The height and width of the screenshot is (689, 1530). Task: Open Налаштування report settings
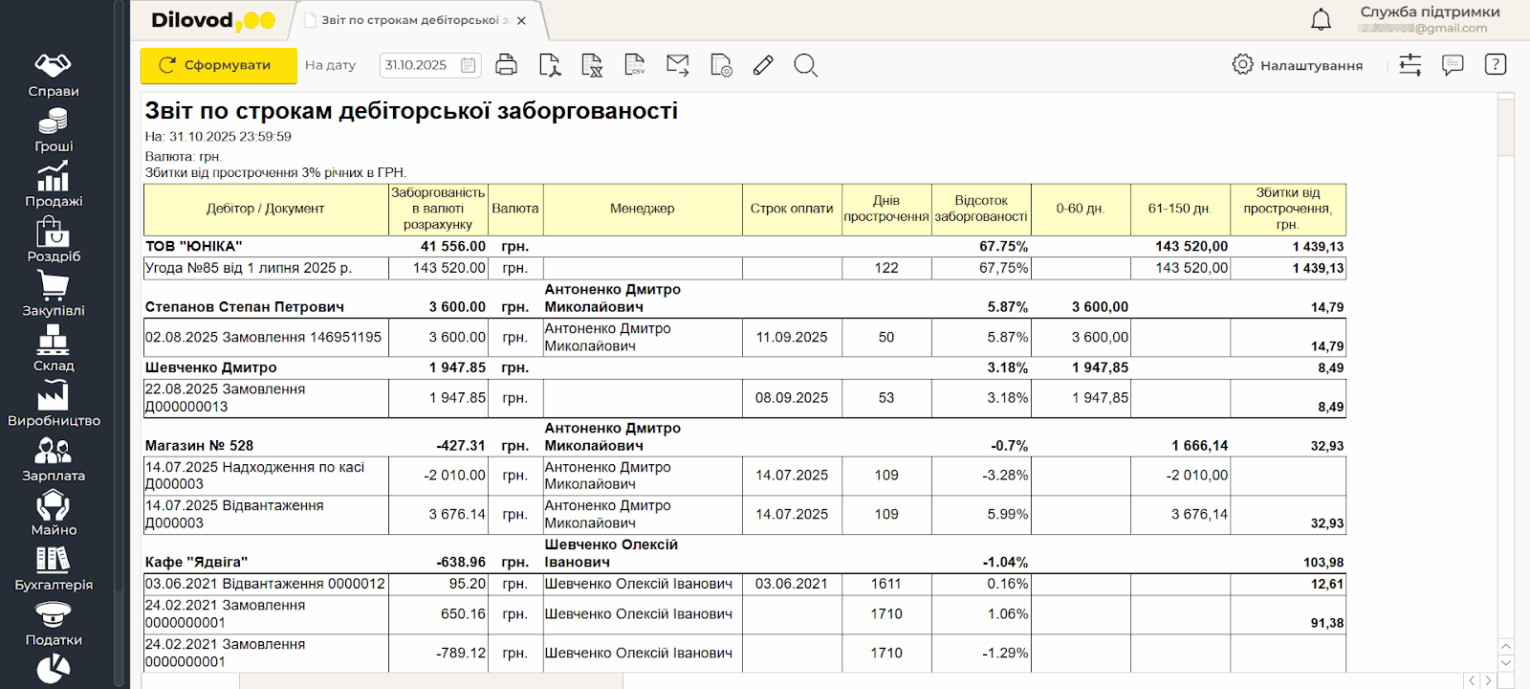point(1298,65)
